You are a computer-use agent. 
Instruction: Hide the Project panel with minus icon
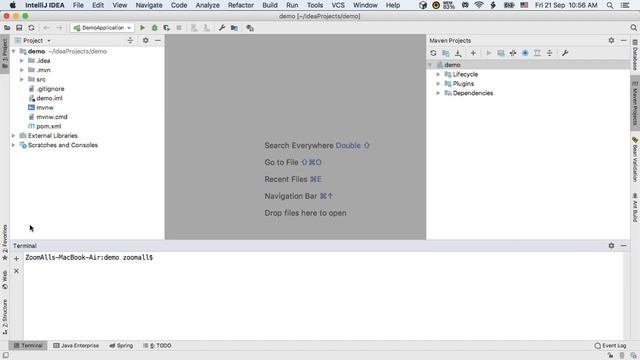(158, 40)
